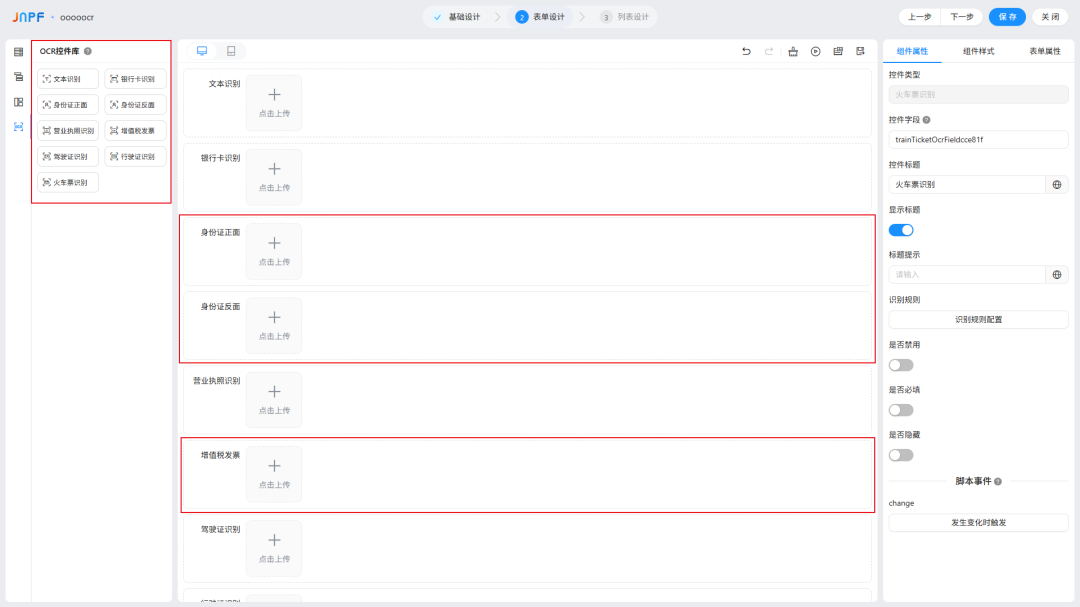Click the 上一步 button
Image resolution: width=1080 pixels, height=607 pixels.
pos(920,17)
